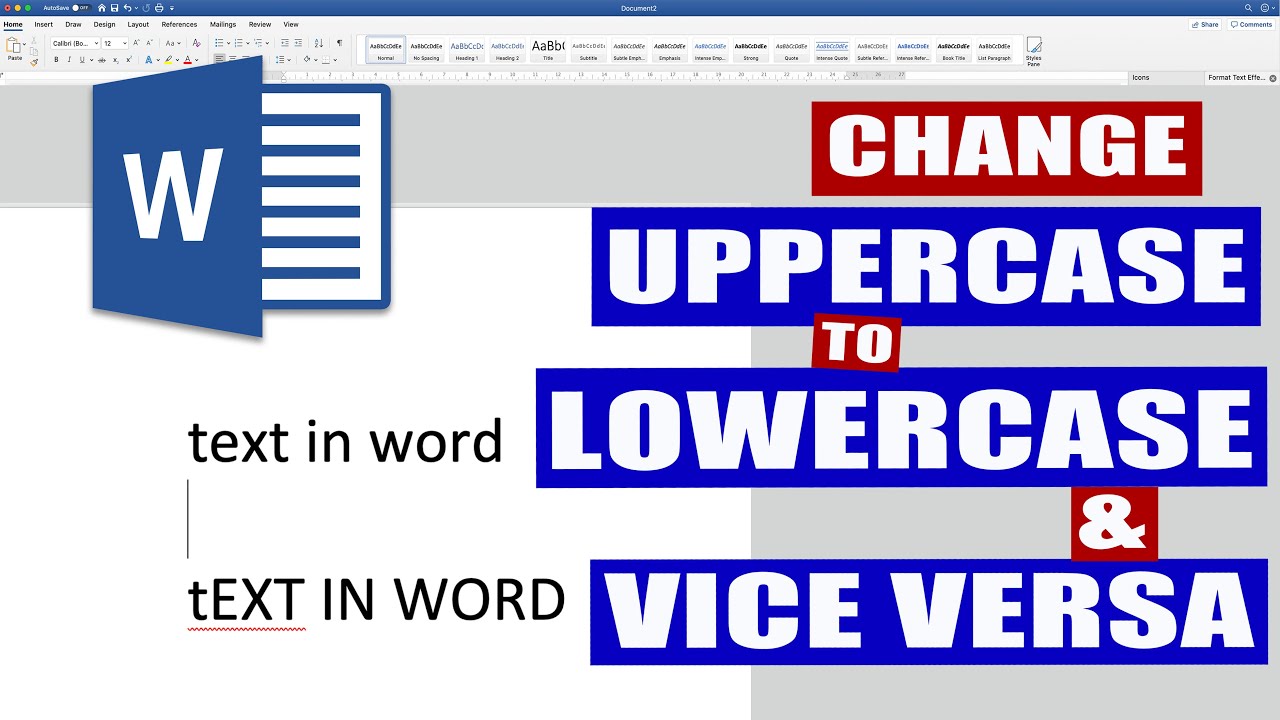Undo the last action

[x=128, y=8]
